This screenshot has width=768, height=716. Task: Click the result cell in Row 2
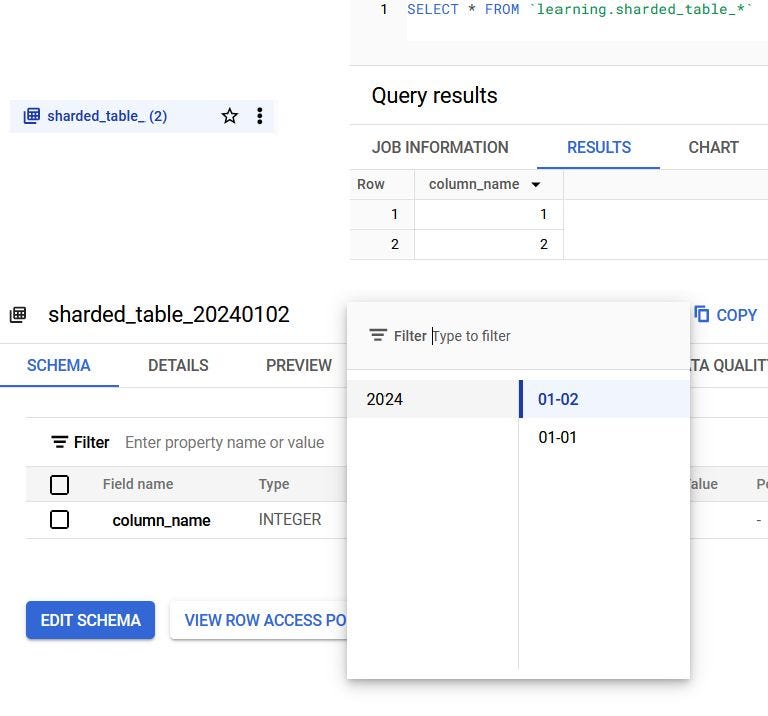pos(489,244)
